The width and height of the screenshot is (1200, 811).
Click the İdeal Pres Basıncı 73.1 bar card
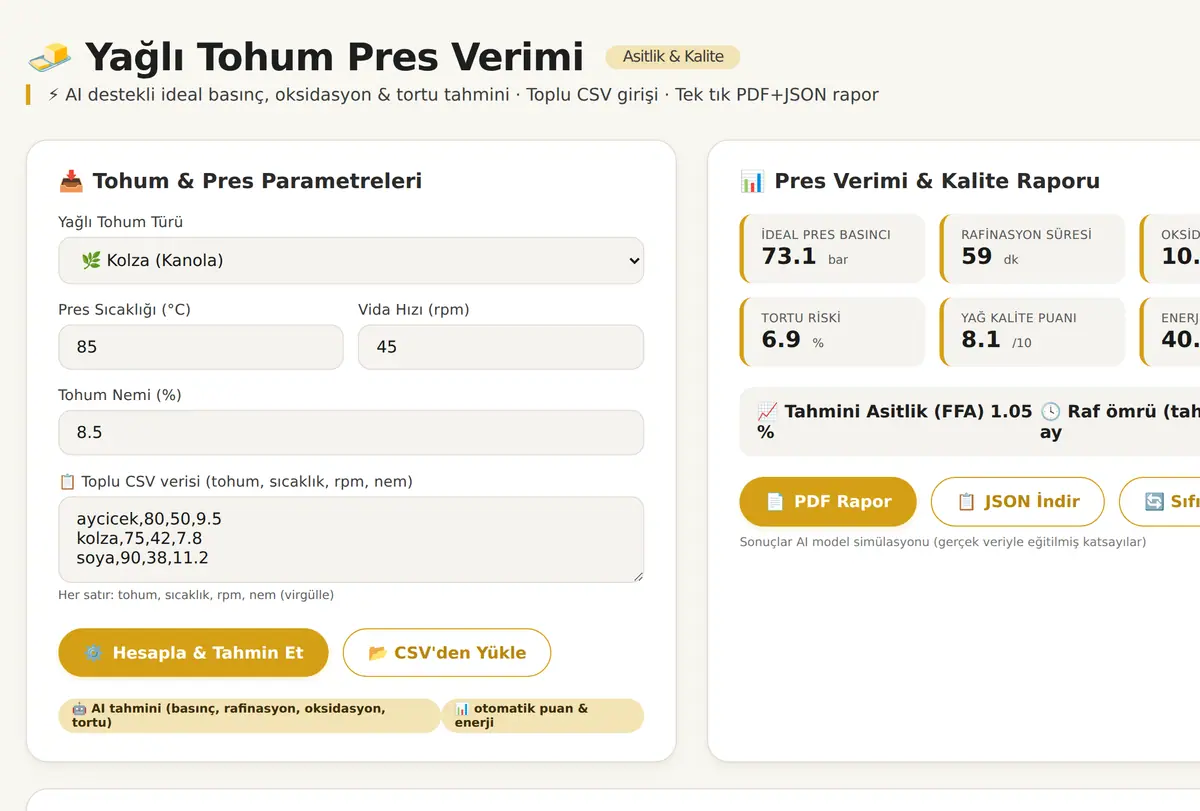833,249
